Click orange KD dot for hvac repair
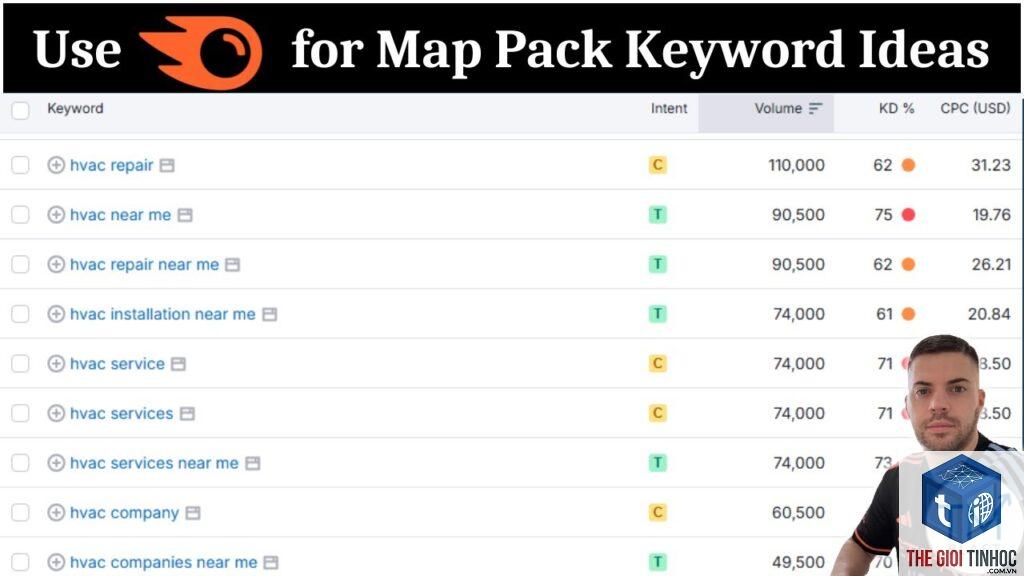 (908, 165)
